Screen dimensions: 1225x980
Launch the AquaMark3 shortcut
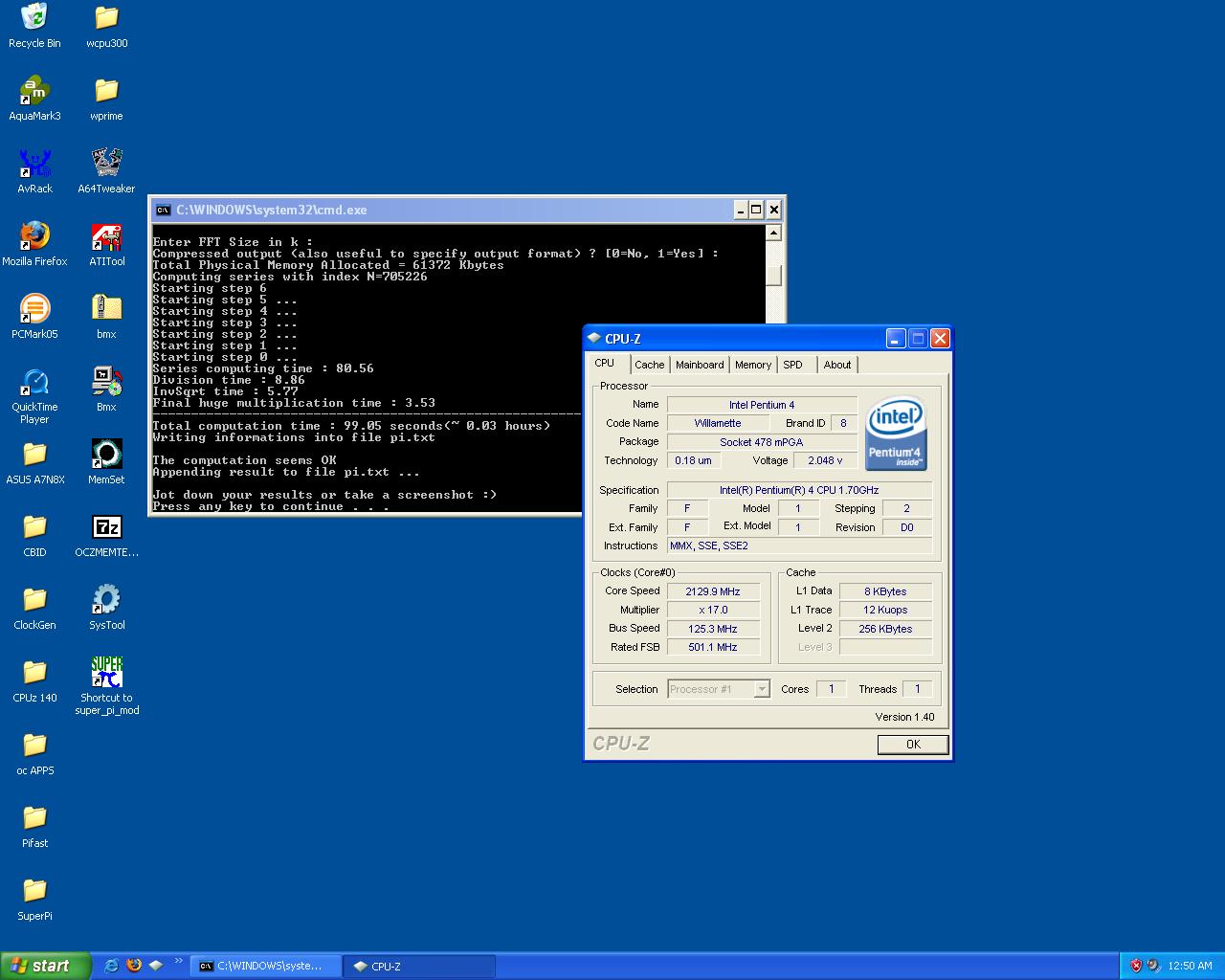tap(34, 99)
